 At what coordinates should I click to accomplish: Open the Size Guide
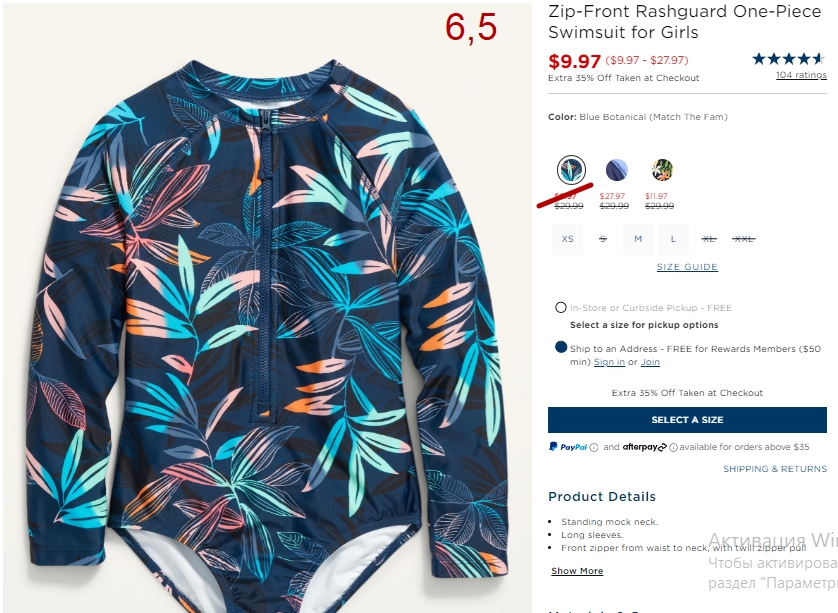687,267
